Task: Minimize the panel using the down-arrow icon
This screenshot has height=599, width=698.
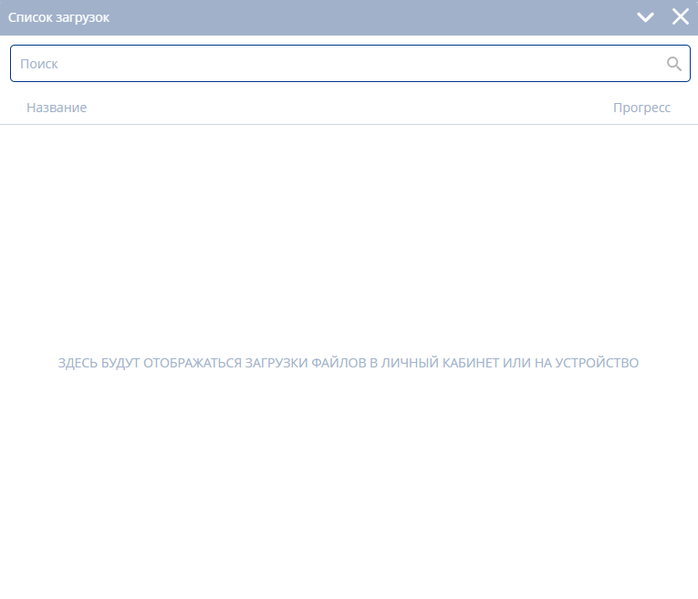Action: (x=646, y=17)
